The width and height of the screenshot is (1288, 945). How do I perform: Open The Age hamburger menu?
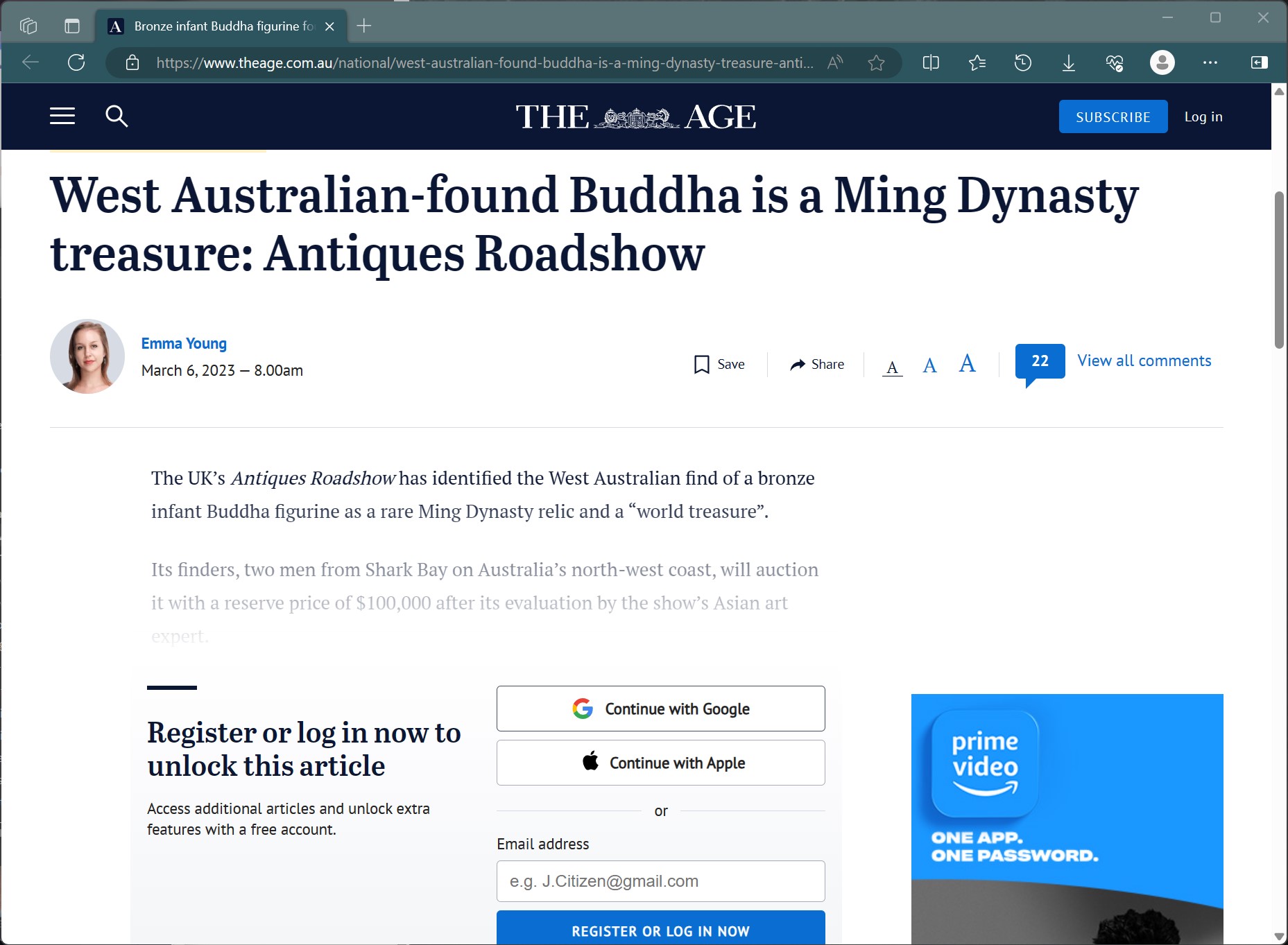62,116
